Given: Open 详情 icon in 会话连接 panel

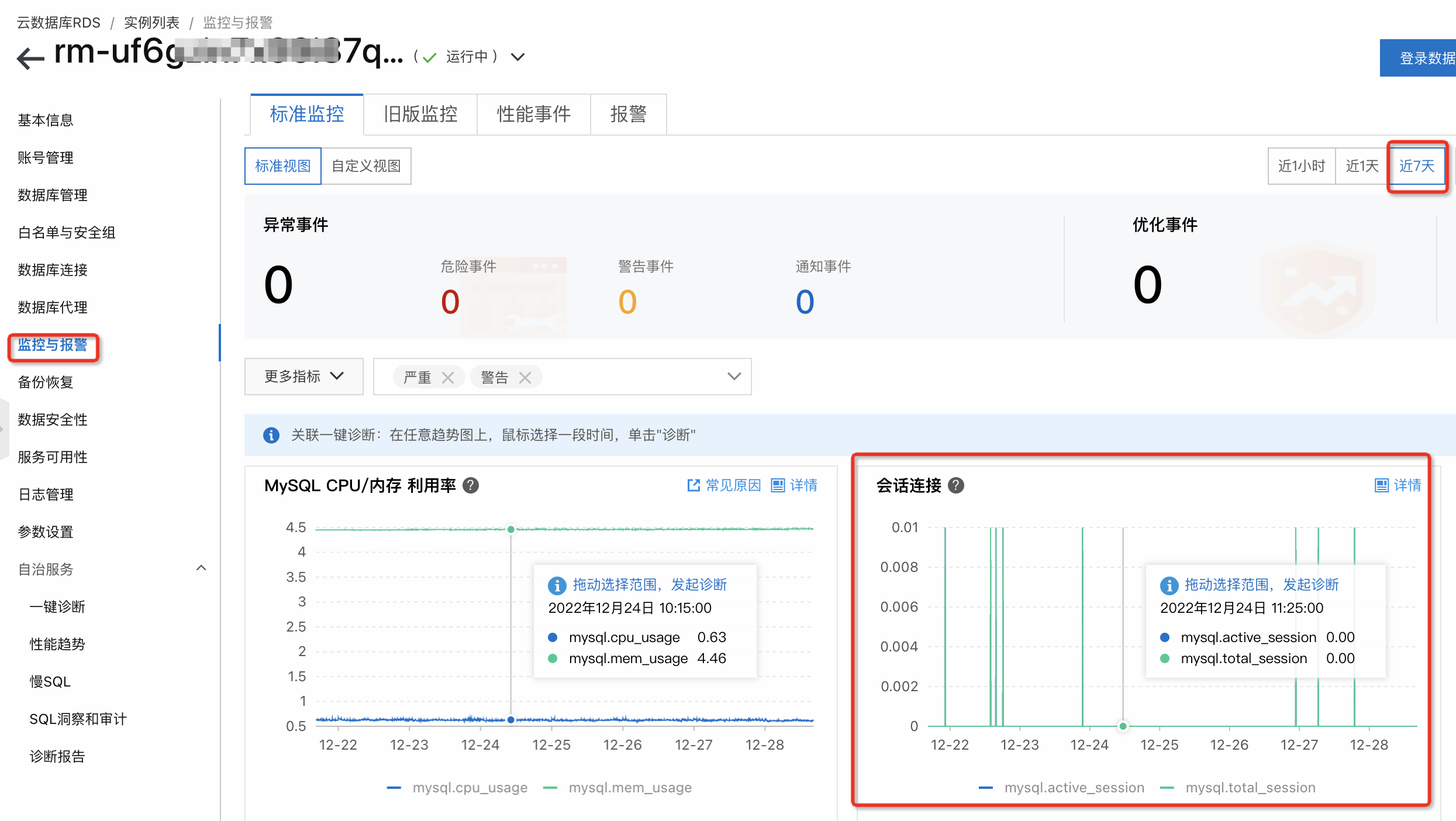Looking at the screenshot, I should (1381, 485).
